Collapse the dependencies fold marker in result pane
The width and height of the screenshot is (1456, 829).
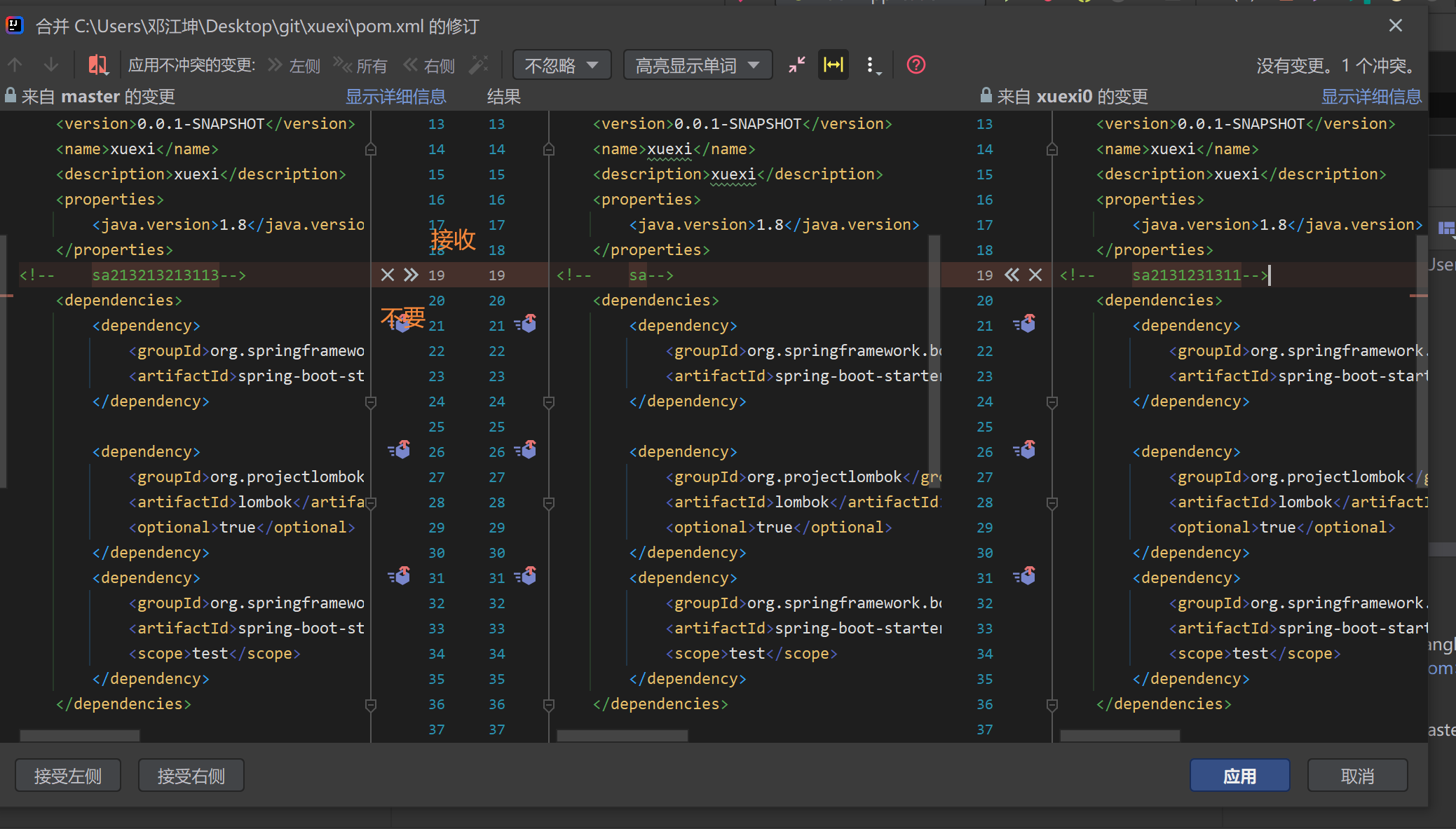pyautogui.click(x=549, y=704)
